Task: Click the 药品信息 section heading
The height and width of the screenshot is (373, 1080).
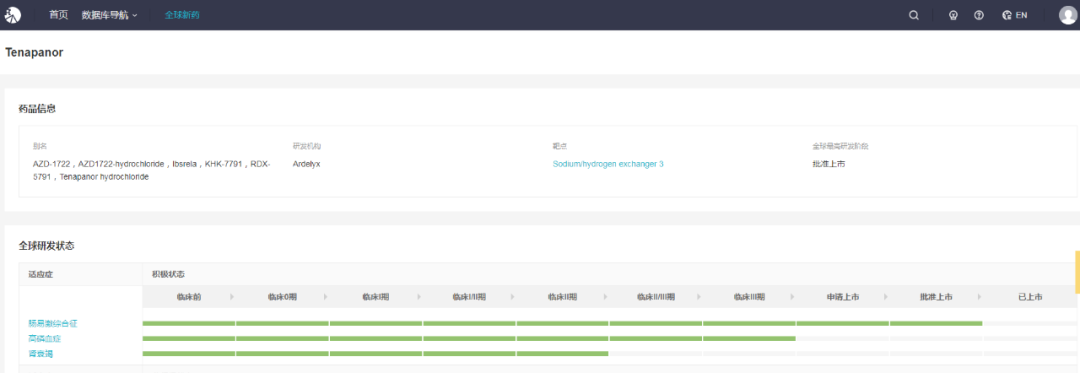Action: pos(37,109)
